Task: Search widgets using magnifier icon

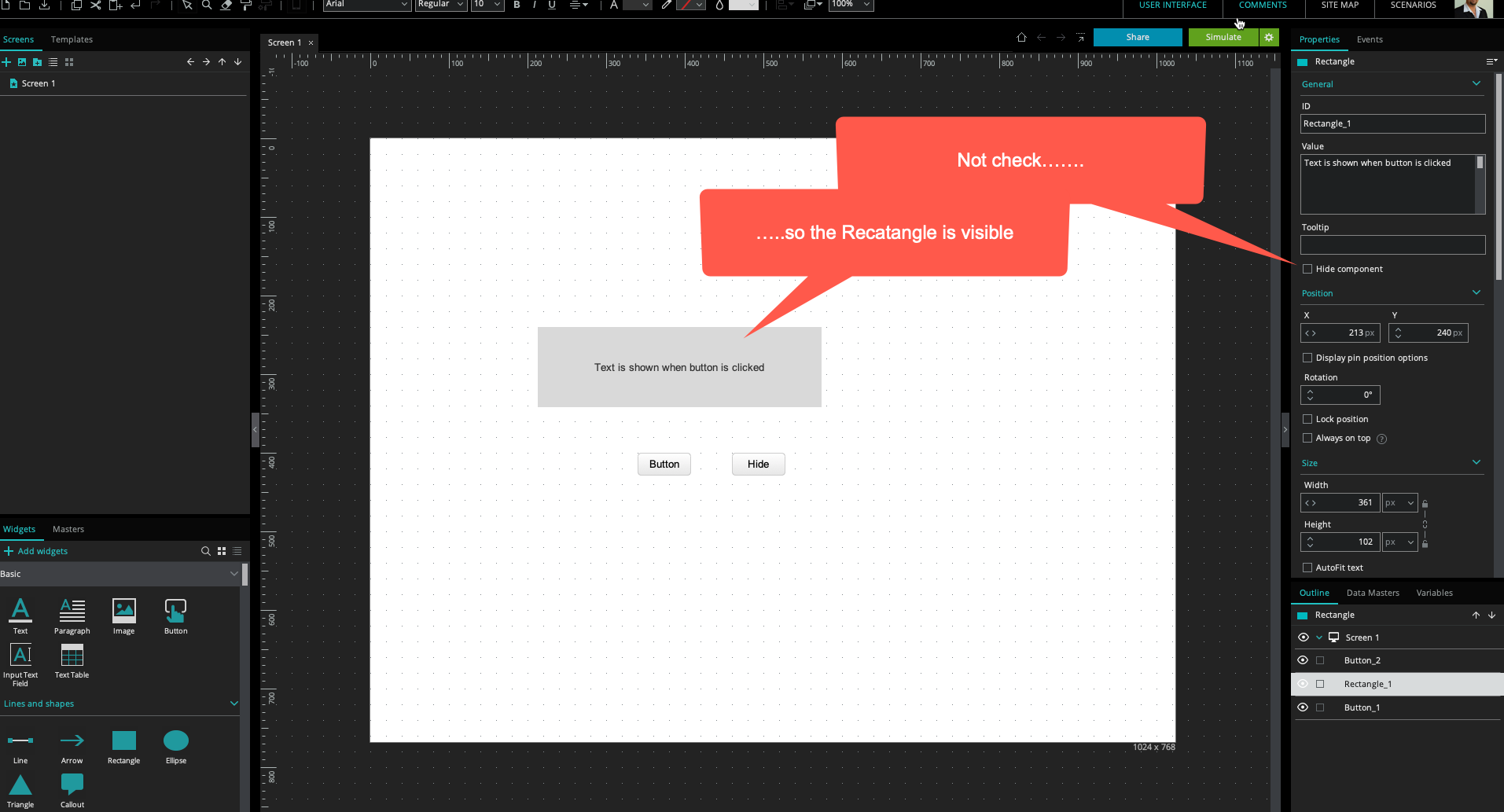Action: click(x=205, y=551)
